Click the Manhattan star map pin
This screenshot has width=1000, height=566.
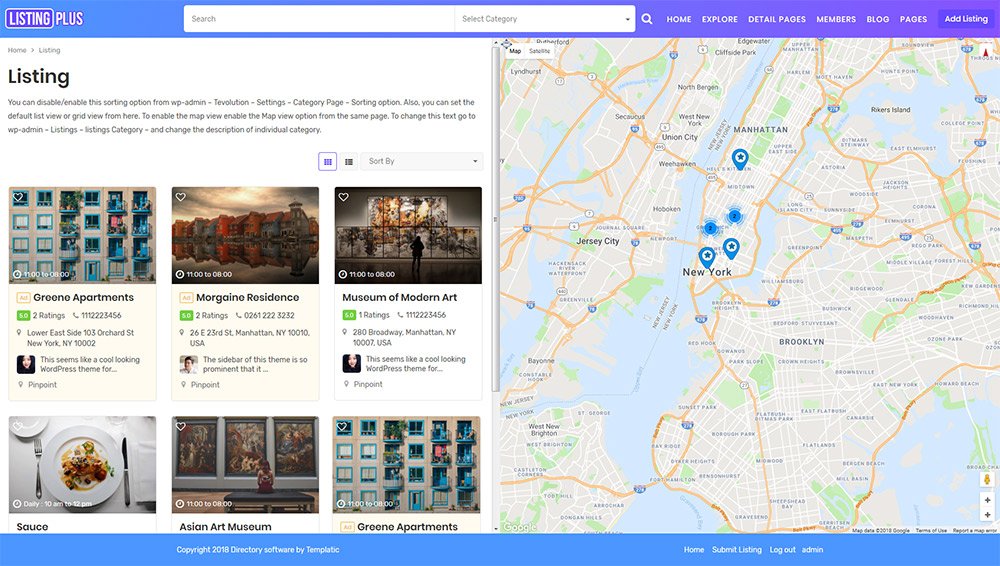coord(740,159)
